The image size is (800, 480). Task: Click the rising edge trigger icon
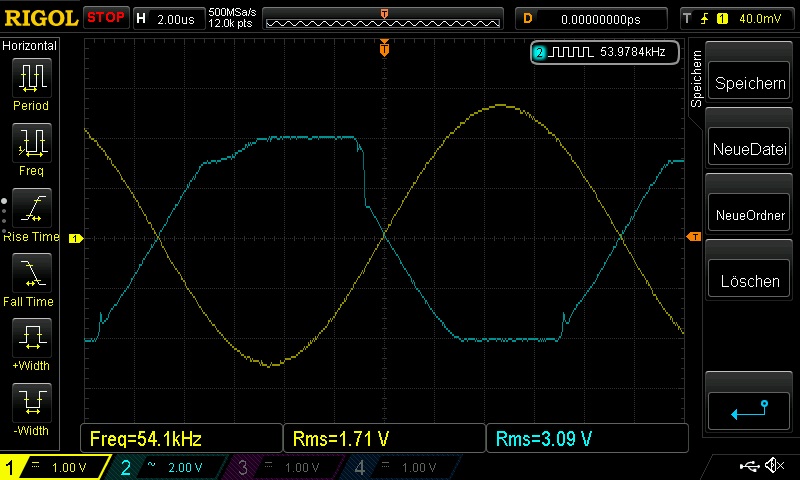pyautogui.click(x=705, y=19)
